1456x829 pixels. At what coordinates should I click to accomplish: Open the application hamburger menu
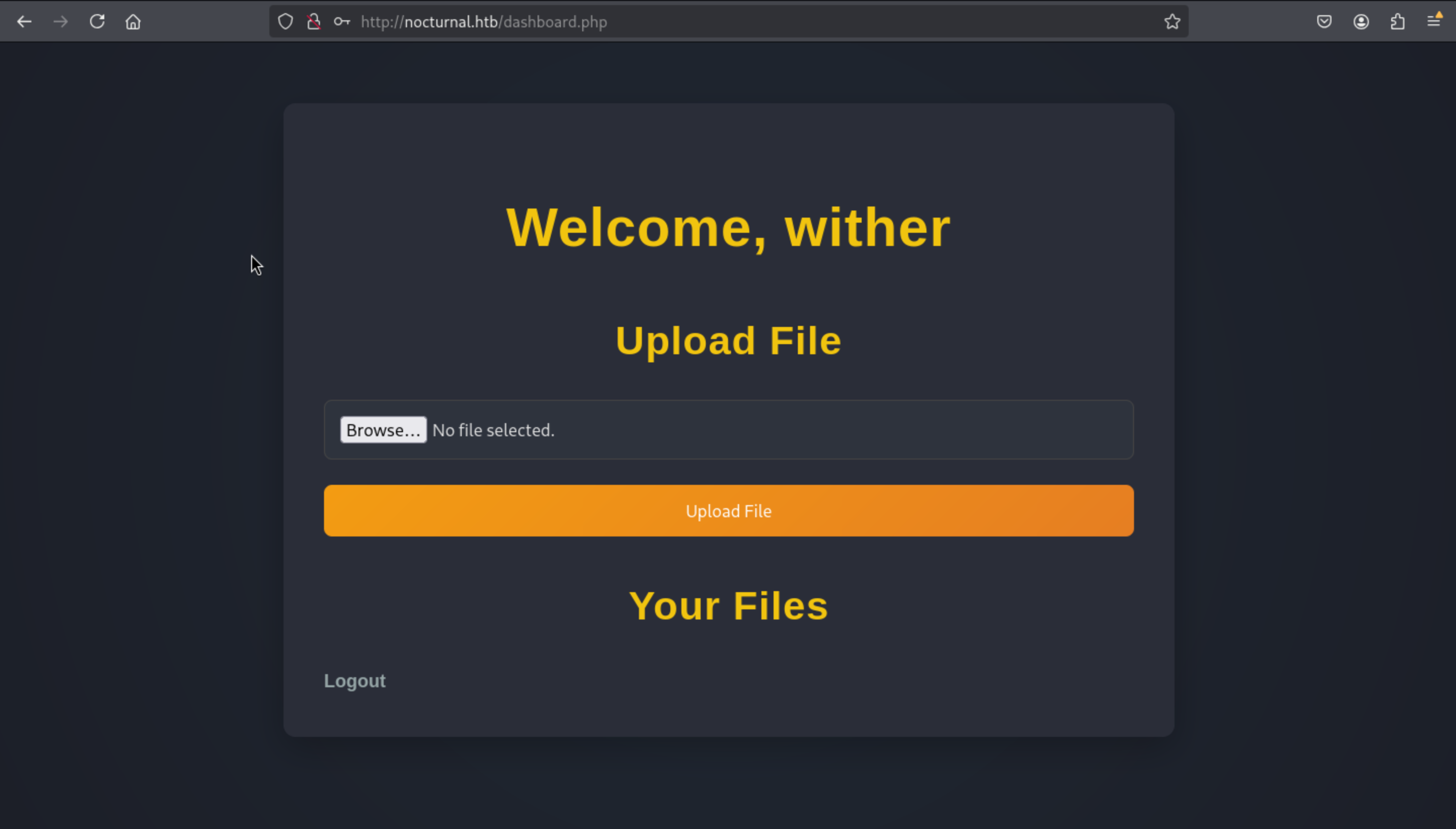tap(1434, 22)
